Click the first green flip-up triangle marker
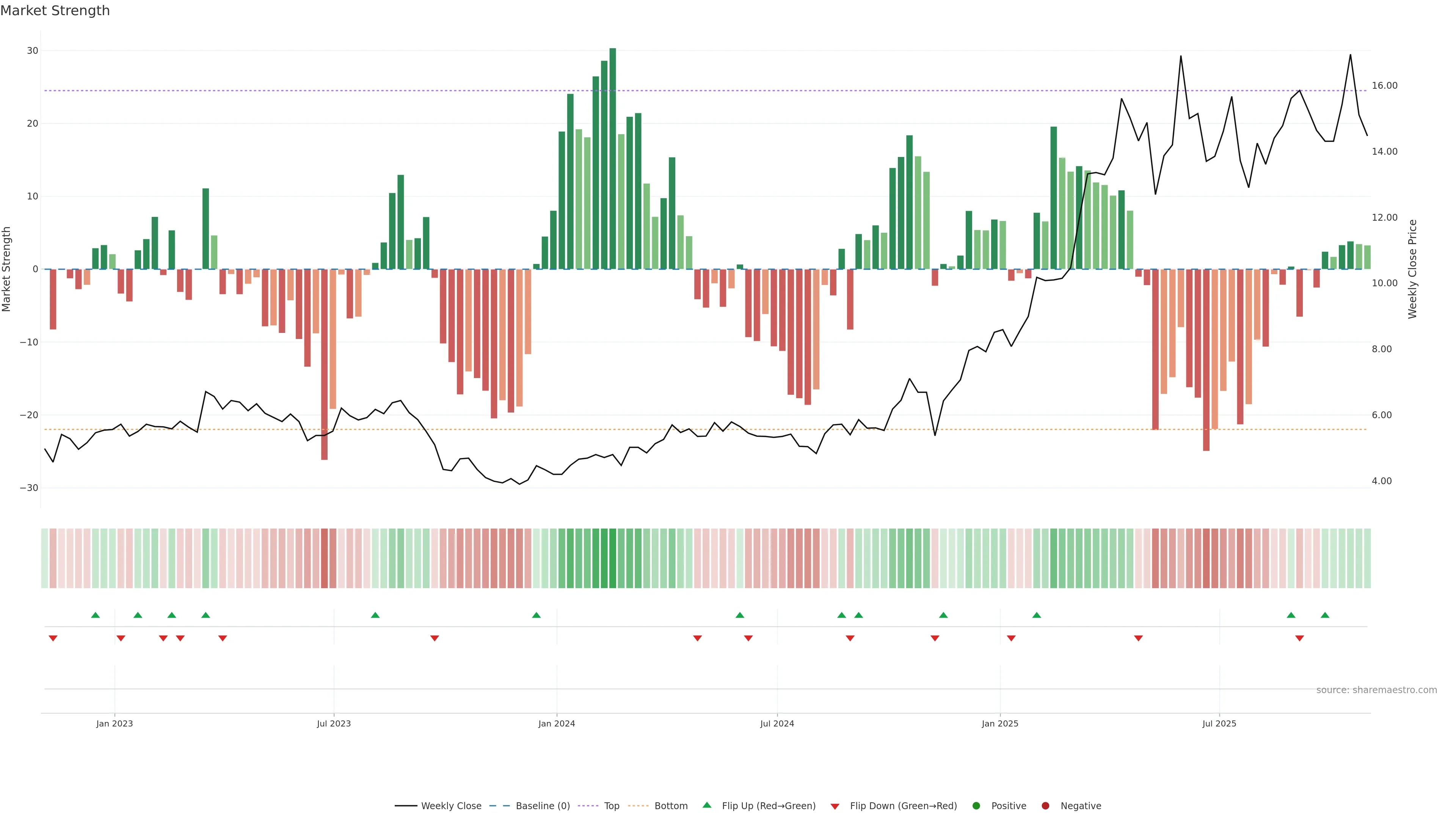The height and width of the screenshot is (819, 1456). (x=96, y=615)
